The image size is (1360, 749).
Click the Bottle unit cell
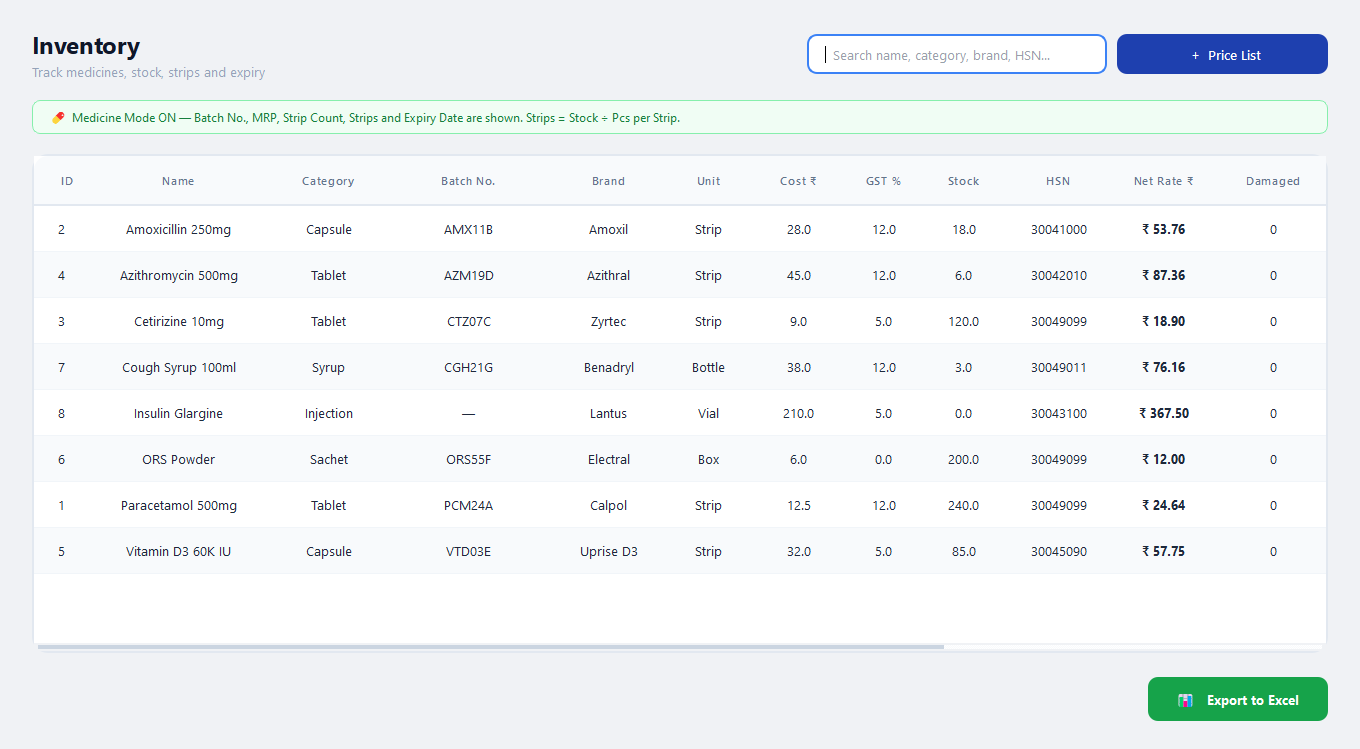pos(708,367)
